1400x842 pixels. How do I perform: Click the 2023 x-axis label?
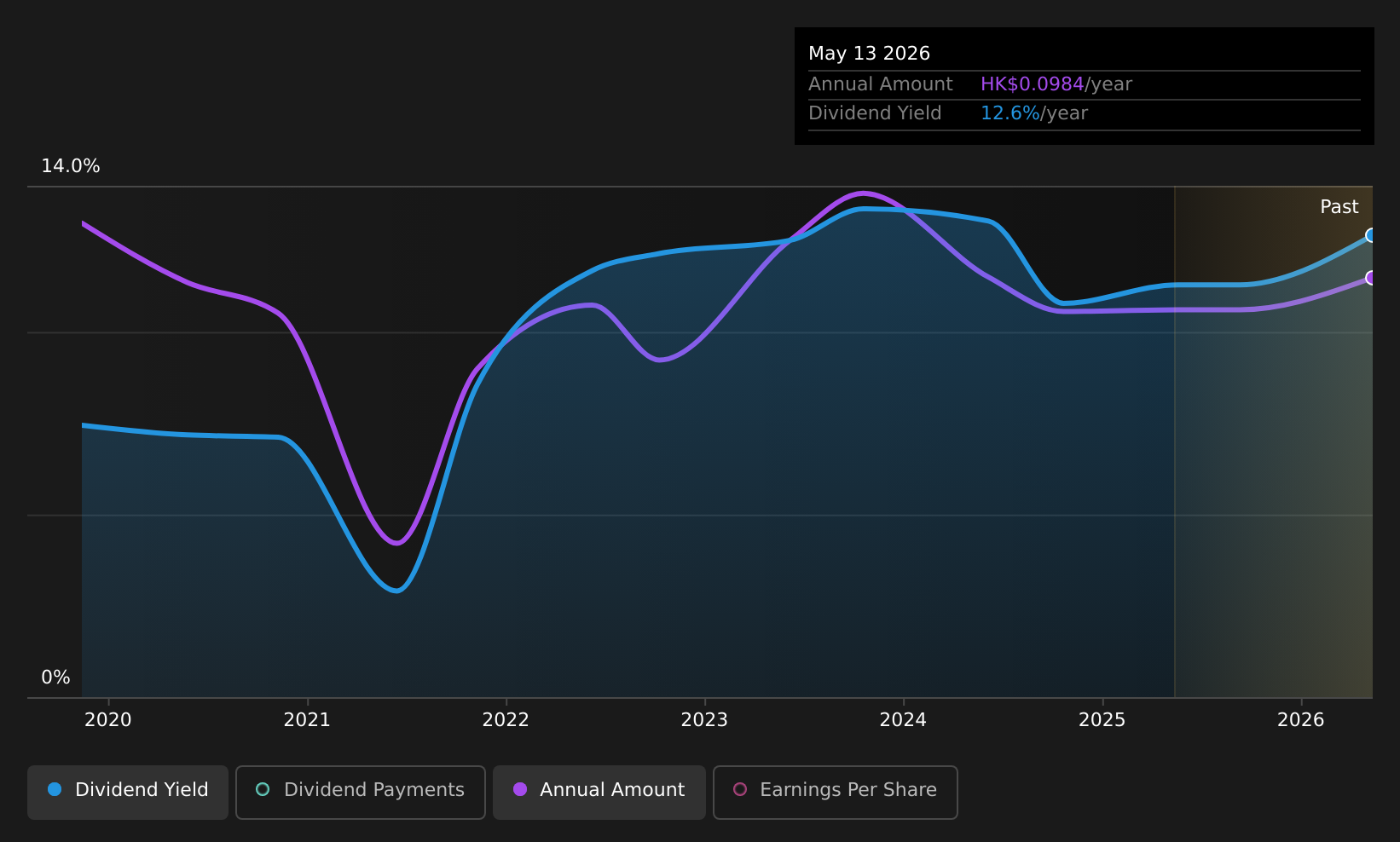704,720
